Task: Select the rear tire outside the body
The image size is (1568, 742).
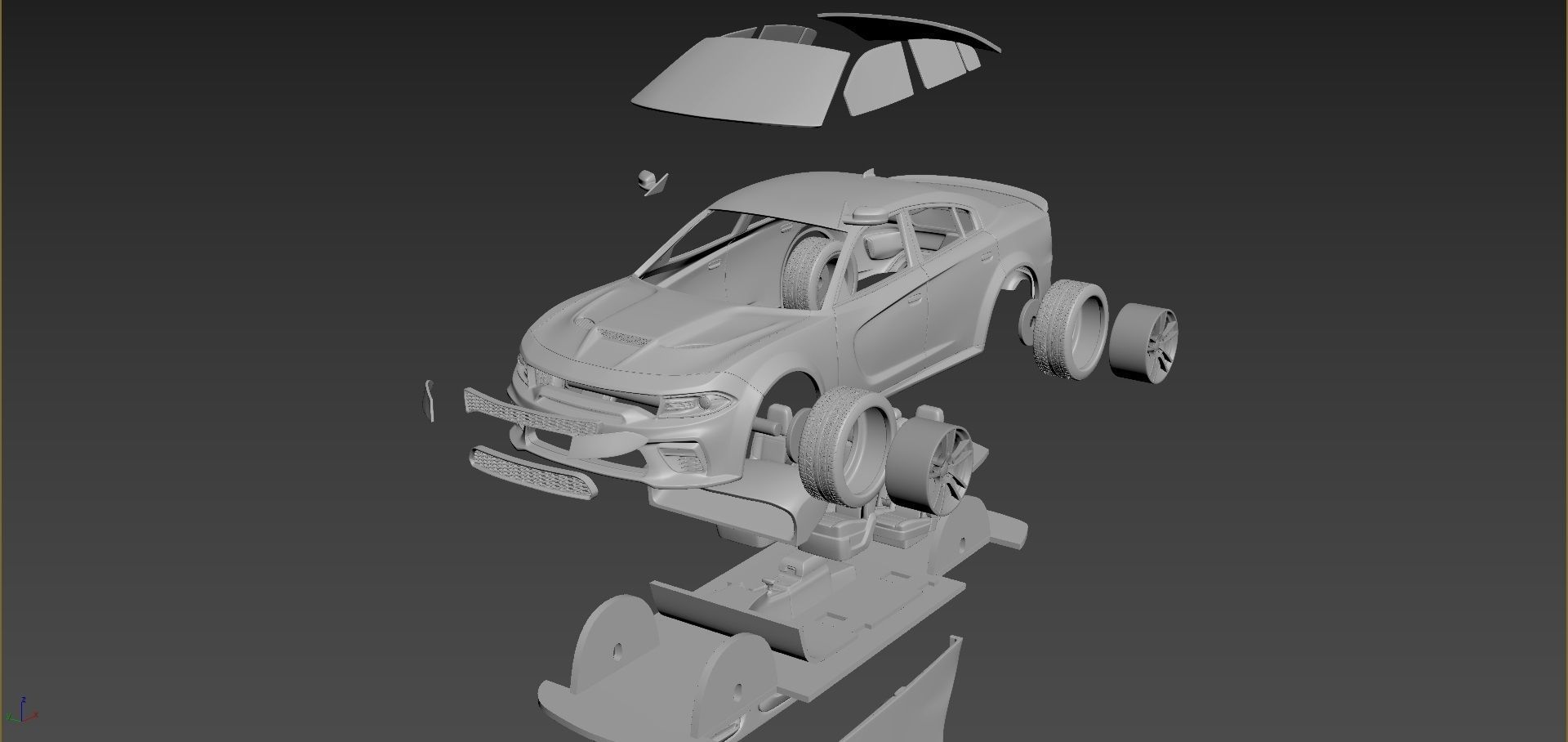Action: click(1069, 331)
